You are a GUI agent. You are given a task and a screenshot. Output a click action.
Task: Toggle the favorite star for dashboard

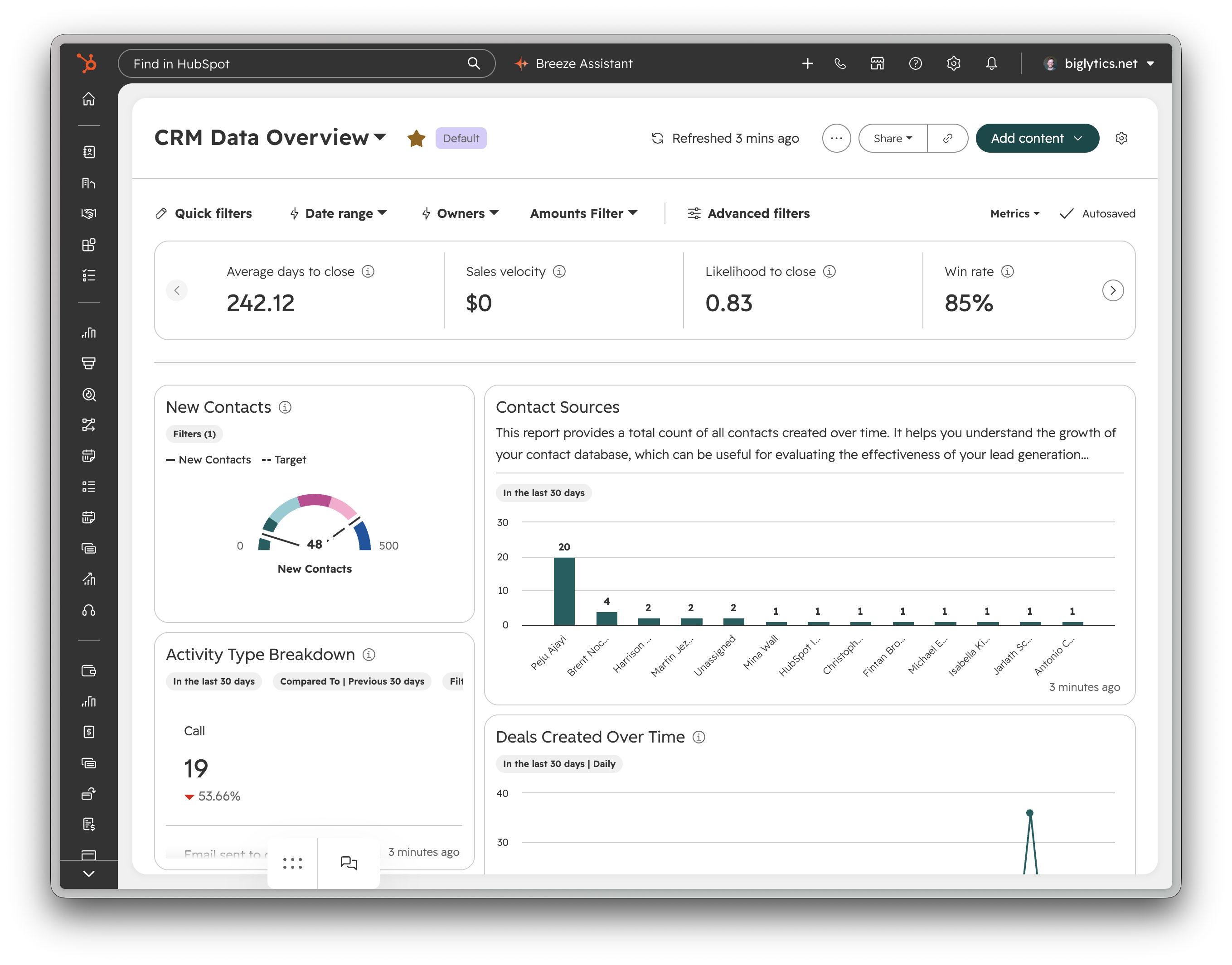pos(416,138)
